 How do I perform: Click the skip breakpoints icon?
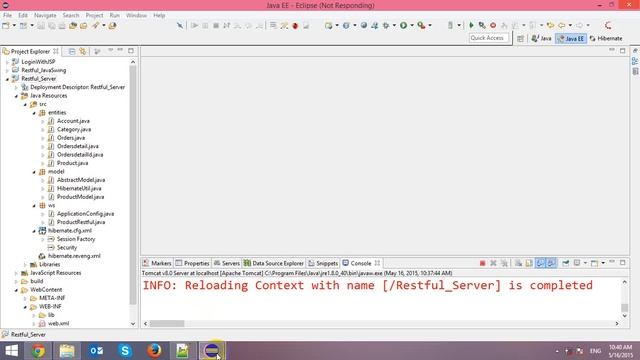point(180,25)
